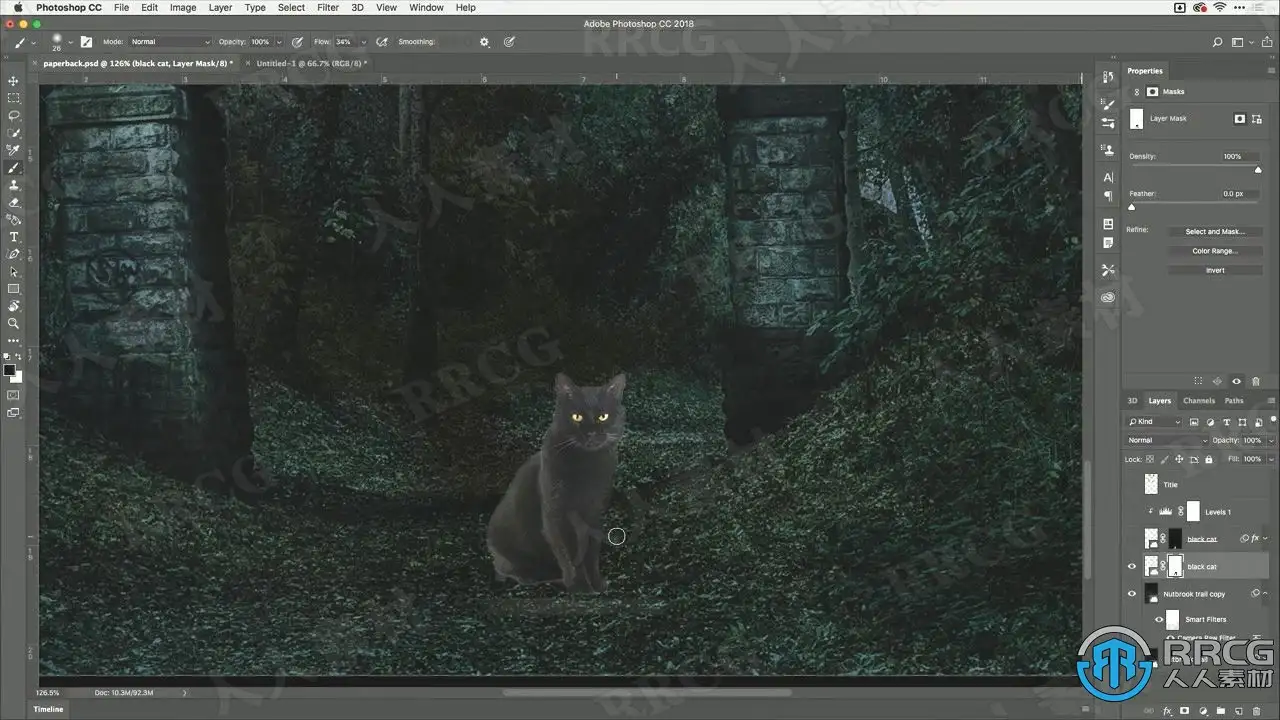Open the Flow slider dropdown arrow
The width and height of the screenshot is (1280, 720).
point(362,42)
